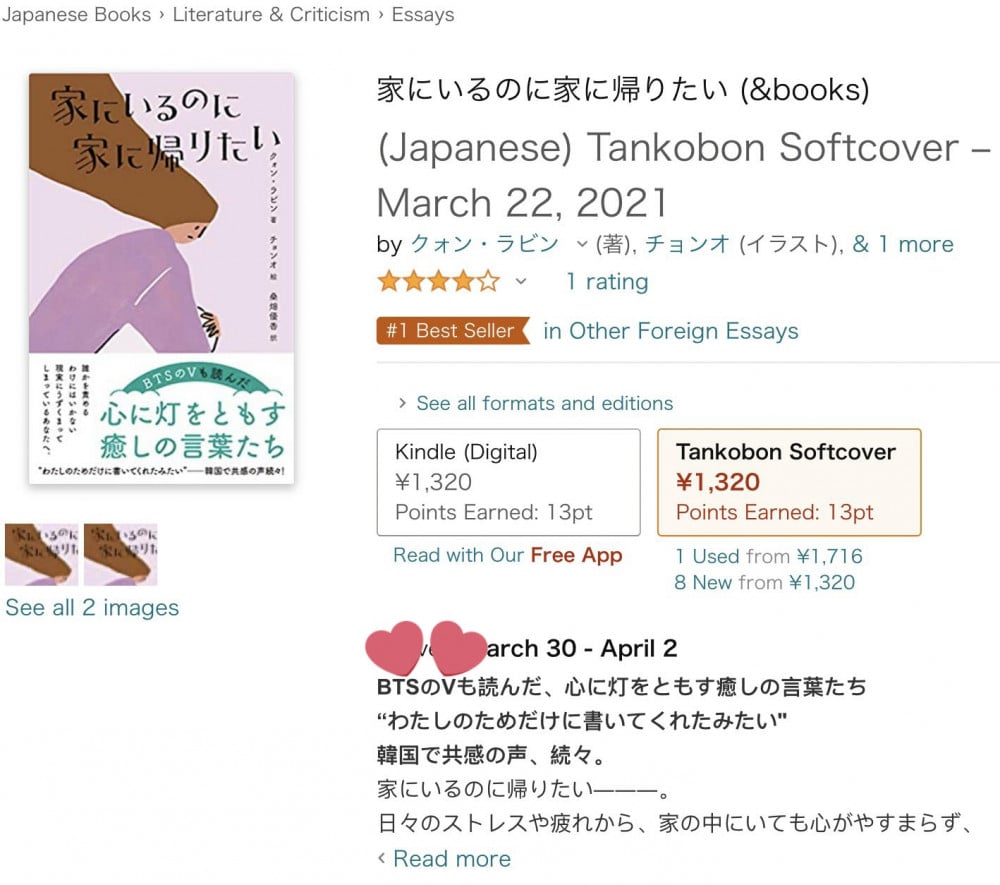The height and width of the screenshot is (885, 1000).
Task: Expand See all formats and editions
Action: tap(536, 403)
